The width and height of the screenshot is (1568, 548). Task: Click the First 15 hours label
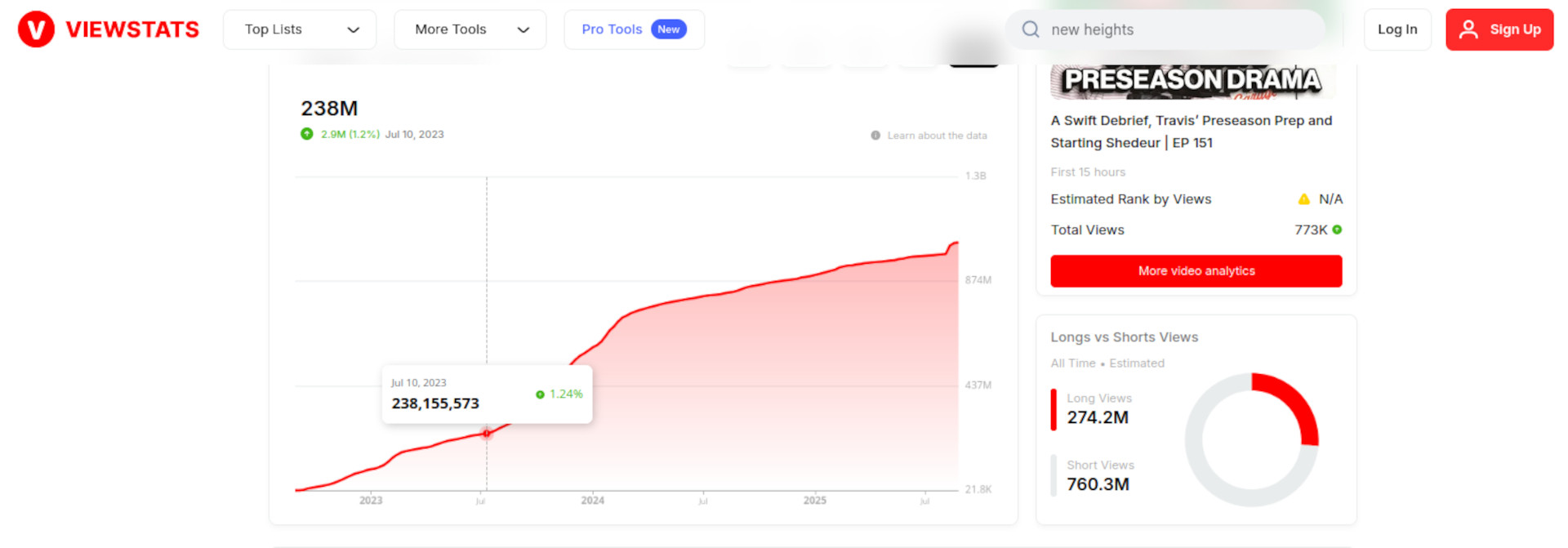[1088, 172]
